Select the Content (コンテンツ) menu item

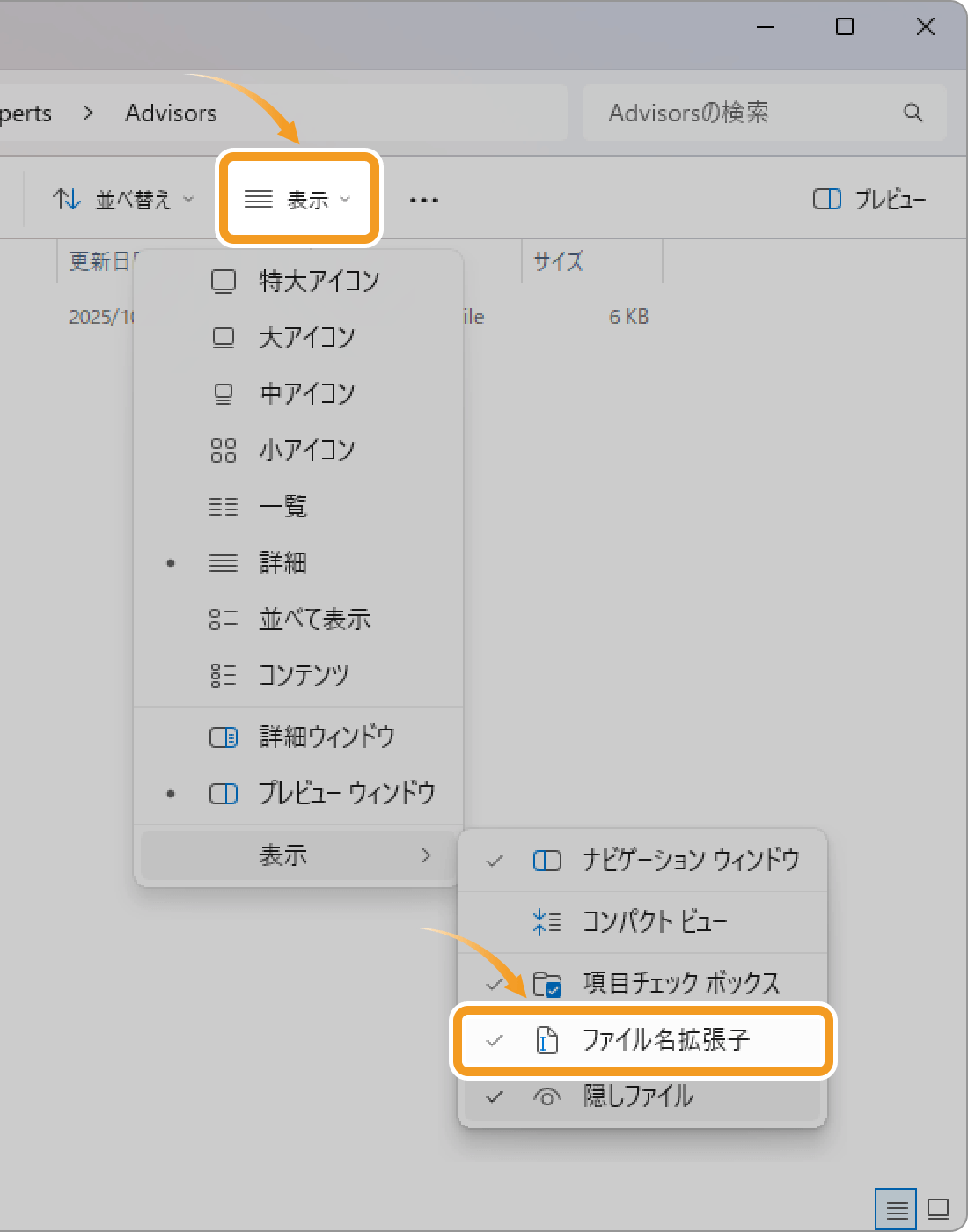[303, 676]
